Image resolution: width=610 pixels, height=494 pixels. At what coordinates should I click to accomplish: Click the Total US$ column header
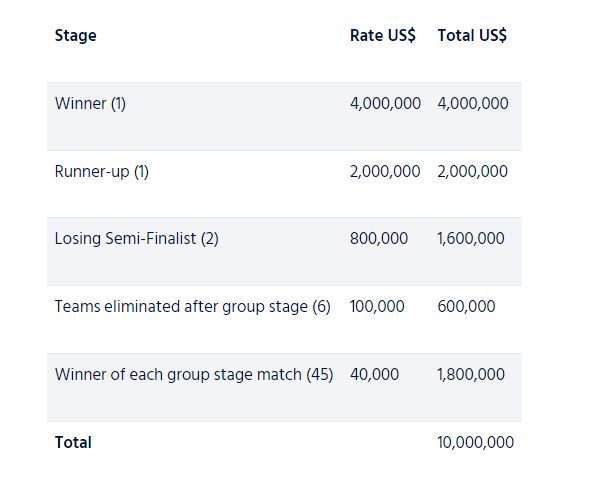(472, 36)
